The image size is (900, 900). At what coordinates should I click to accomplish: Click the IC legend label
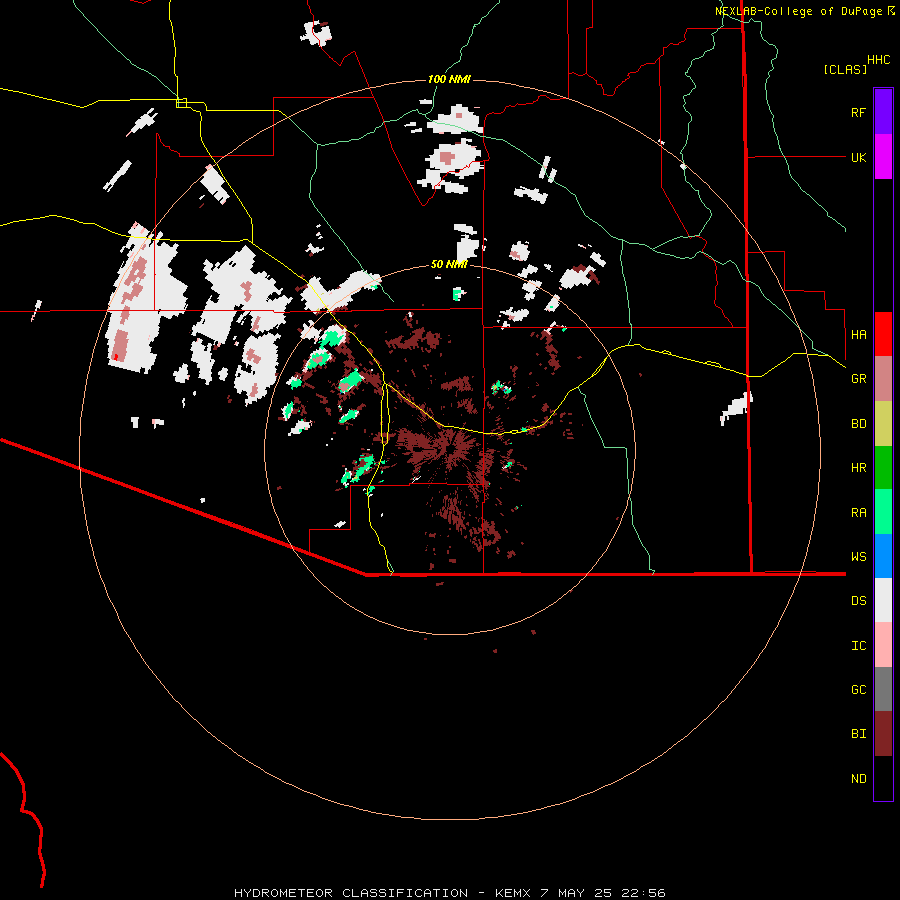[x=858, y=646]
